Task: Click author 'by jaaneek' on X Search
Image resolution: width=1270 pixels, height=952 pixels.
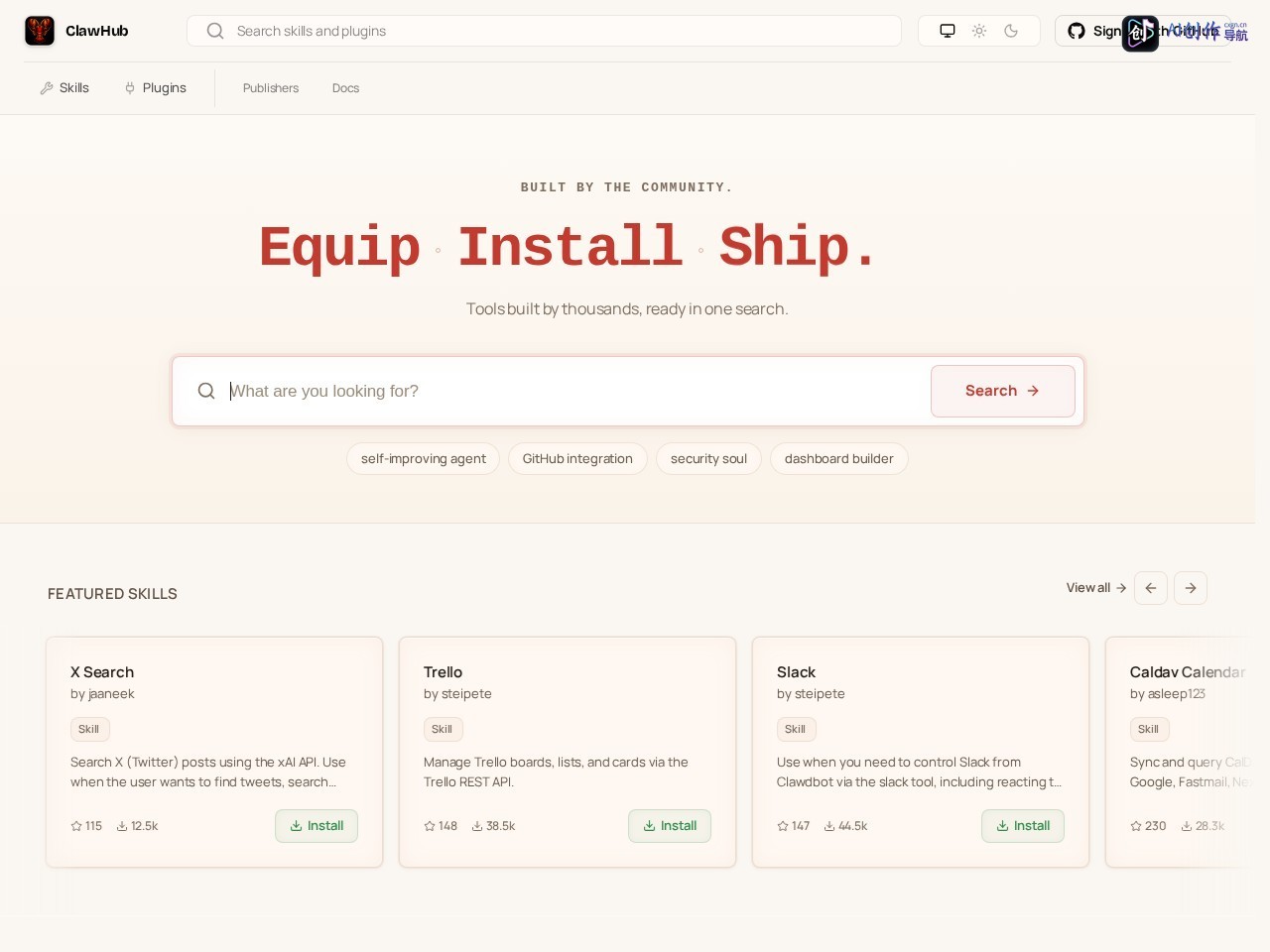Action: click(102, 694)
